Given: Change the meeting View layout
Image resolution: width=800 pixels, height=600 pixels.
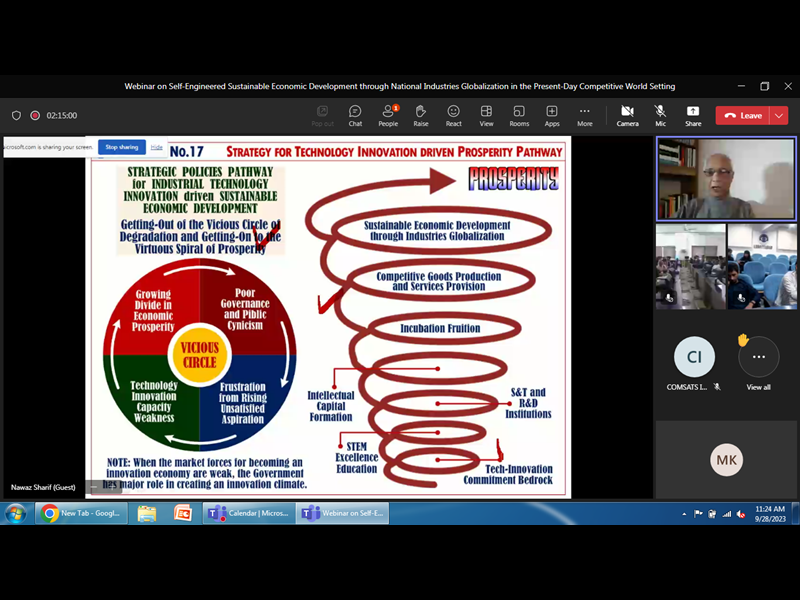Looking at the screenshot, I should click(x=486, y=116).
